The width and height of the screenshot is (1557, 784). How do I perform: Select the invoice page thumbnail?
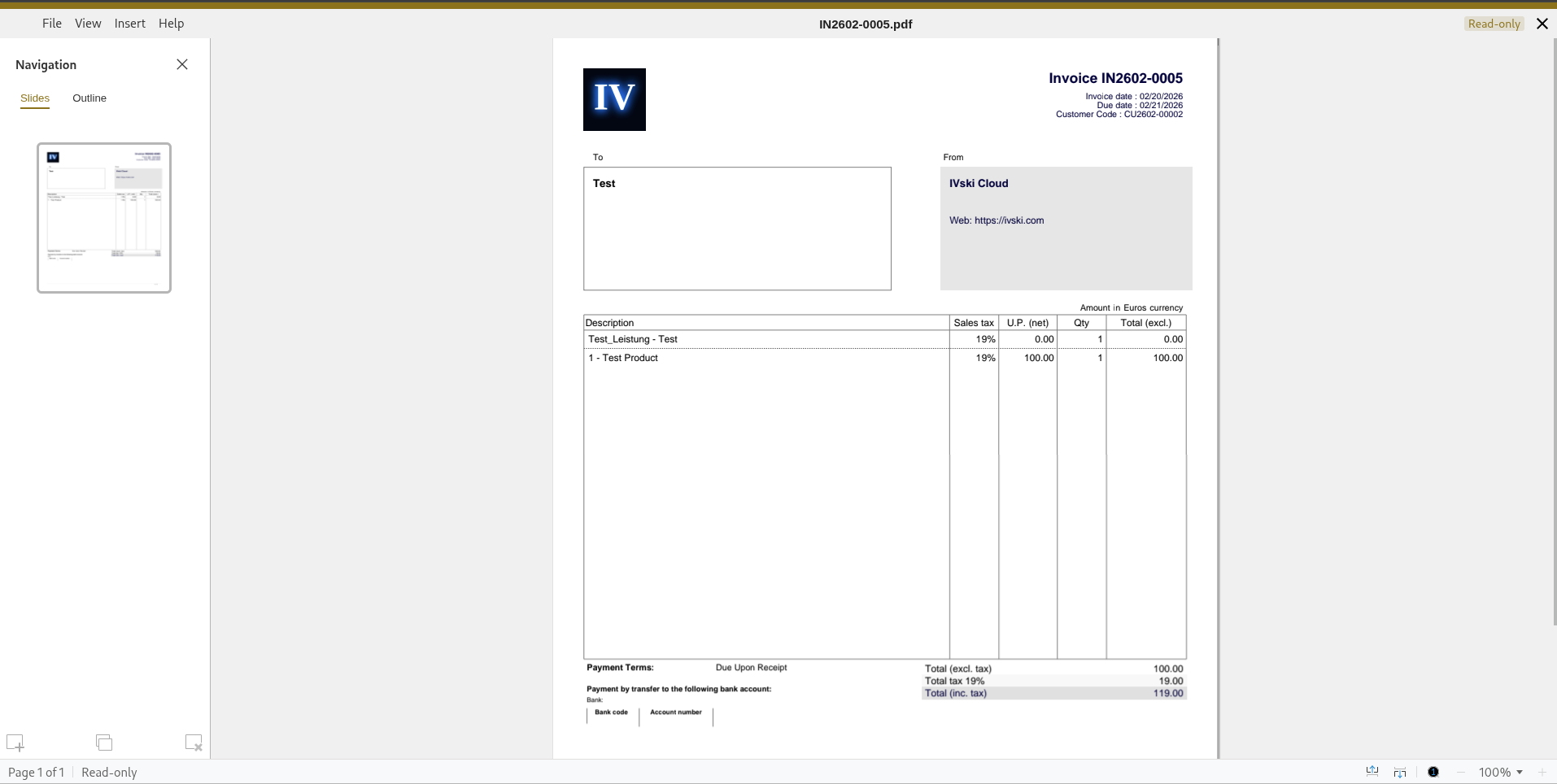tap(103, 217)
